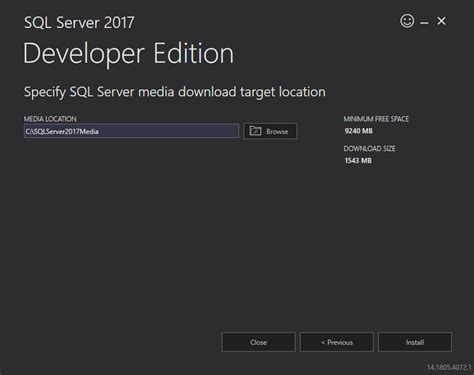
Task: Click the "DOWNLOAD SIZE" label
Action: click(x=369, y=149)
